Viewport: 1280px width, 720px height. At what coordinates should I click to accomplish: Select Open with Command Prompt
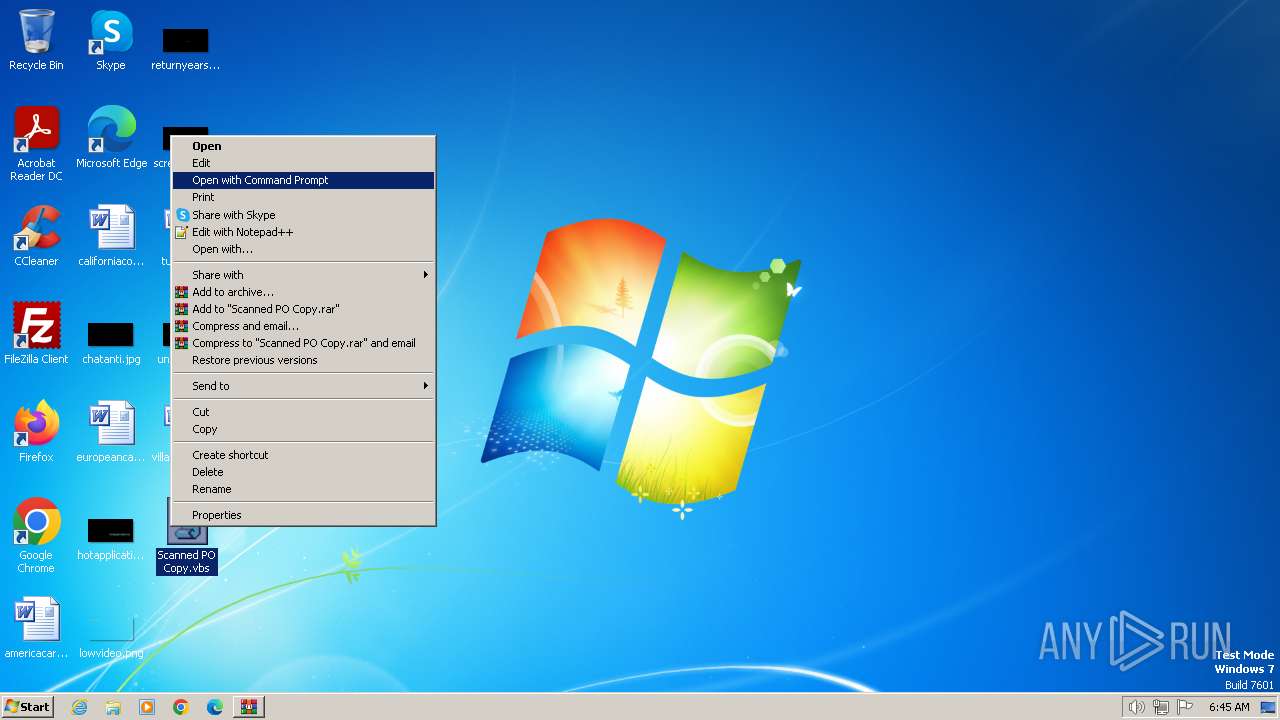303,180
